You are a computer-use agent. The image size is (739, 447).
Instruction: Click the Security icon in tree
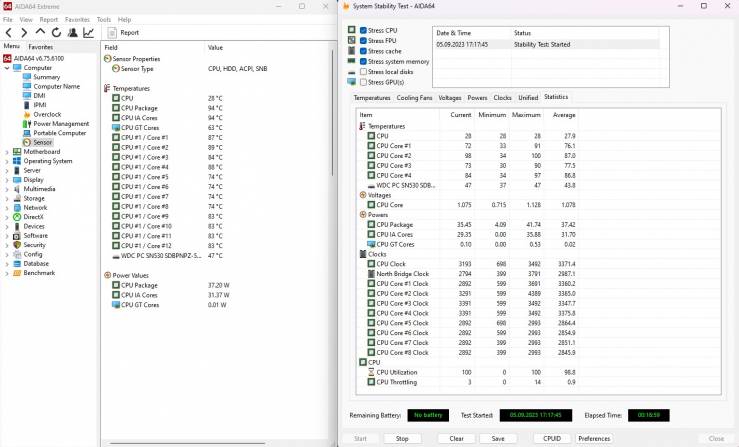(x=17, y=245)
